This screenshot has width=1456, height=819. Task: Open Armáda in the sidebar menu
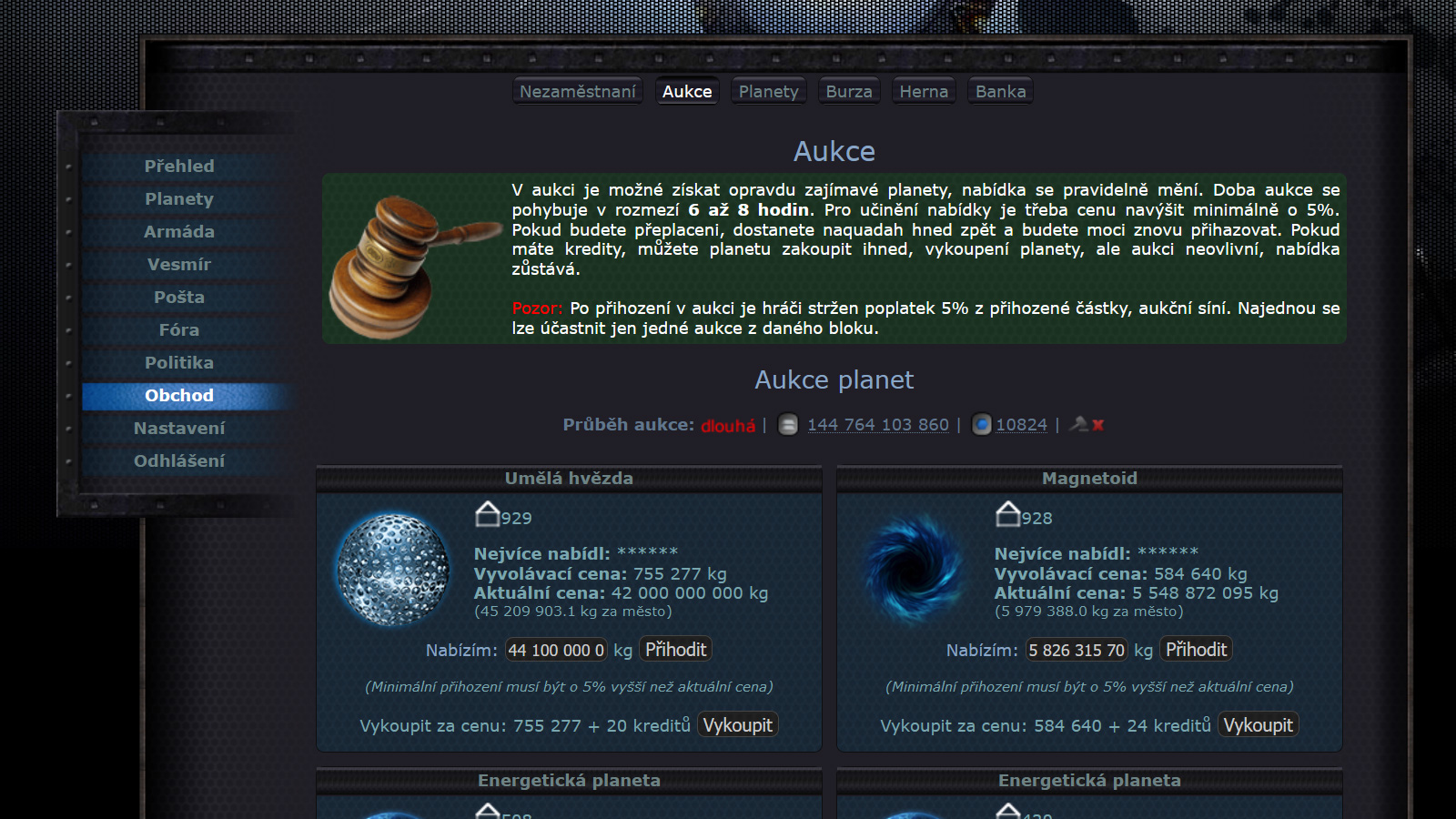[179, 232]
